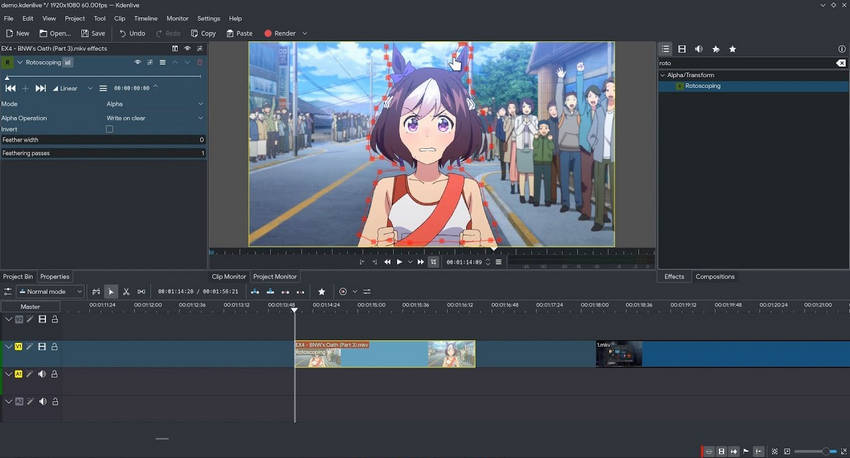Delete the Rotoscoping effect
Screen dimensions: 850x458
[x=199, y=62]
